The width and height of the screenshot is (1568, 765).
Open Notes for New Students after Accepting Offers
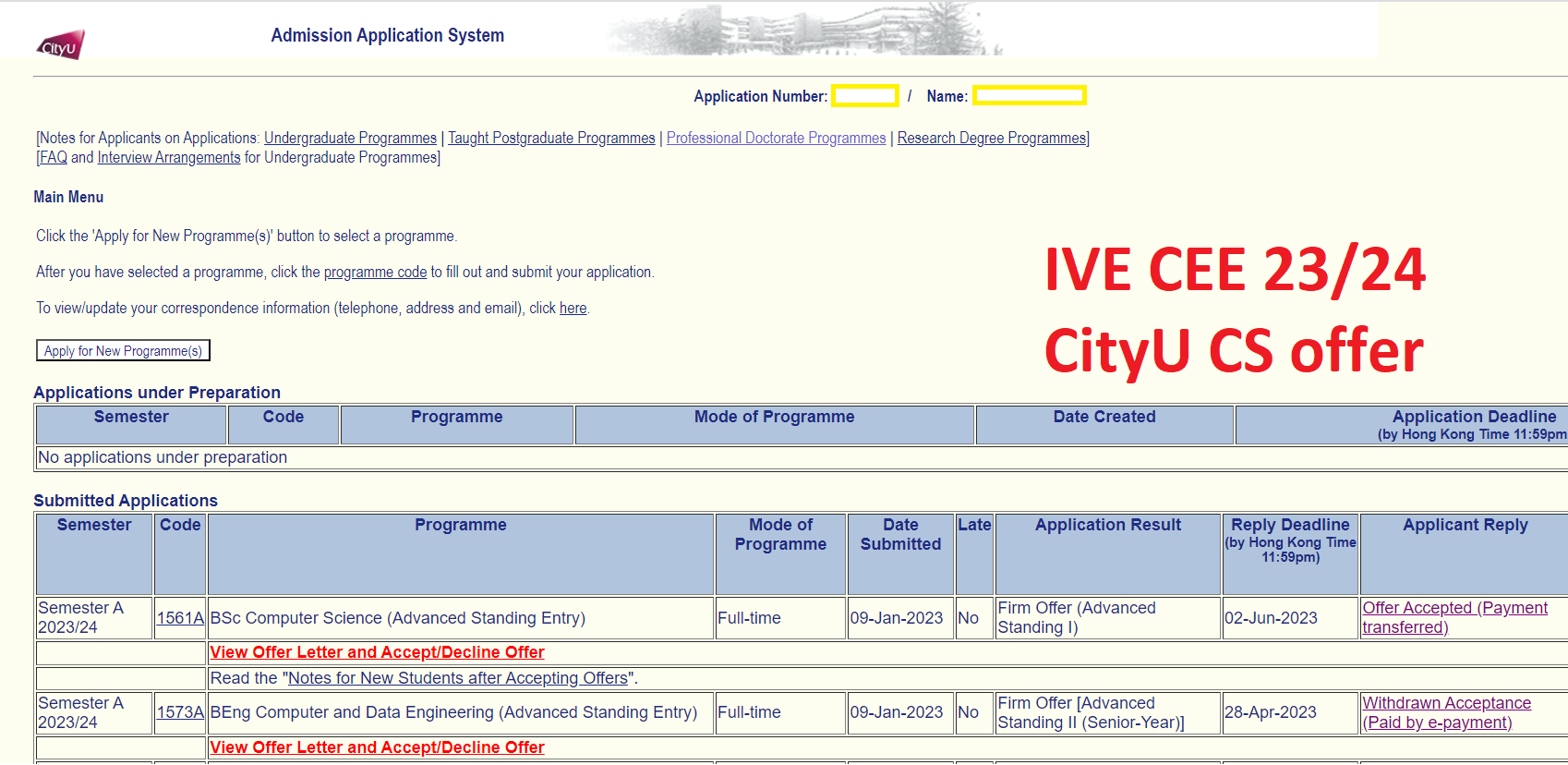point(458,678)
